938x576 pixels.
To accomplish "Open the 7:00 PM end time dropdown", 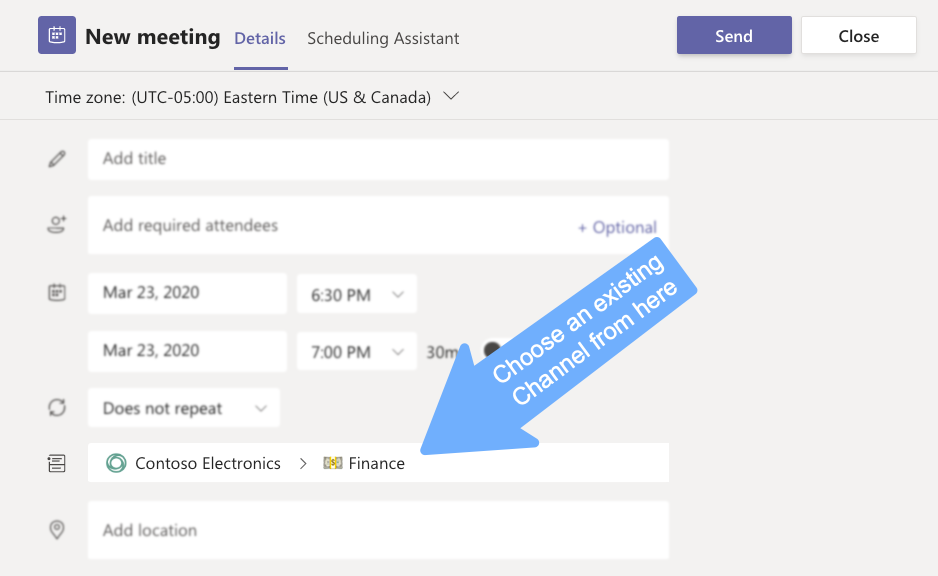I will pyautogui.click(x=357, y=352).
